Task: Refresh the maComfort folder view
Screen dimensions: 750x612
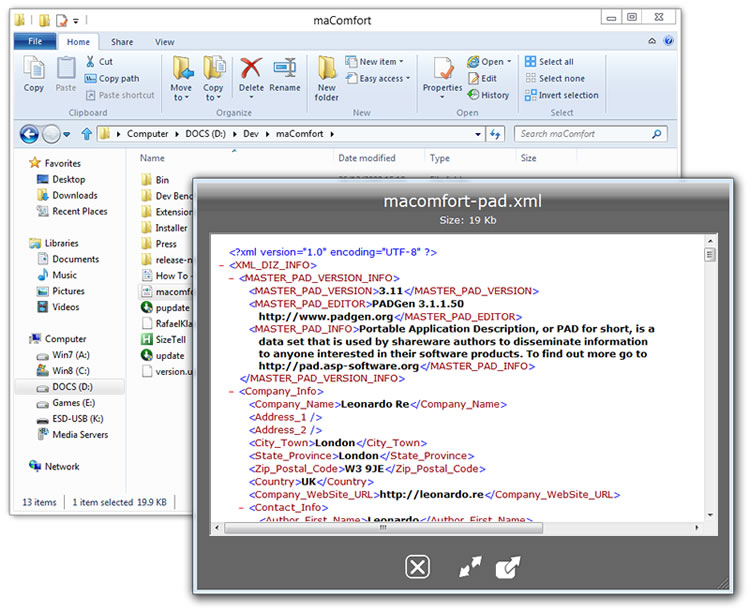Action: click(495, 134)
